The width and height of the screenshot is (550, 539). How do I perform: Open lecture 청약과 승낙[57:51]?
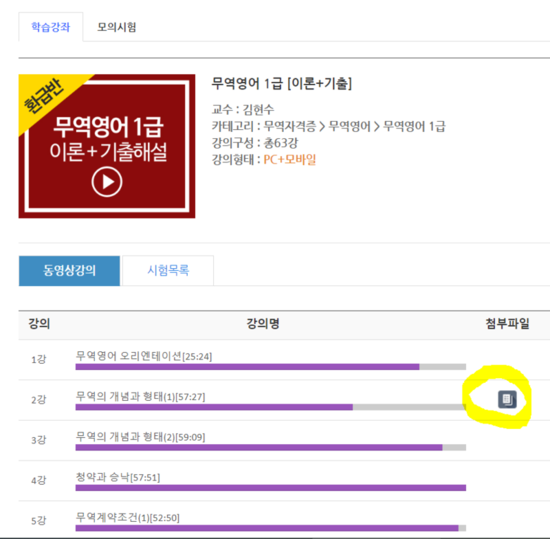click(118, 477)
